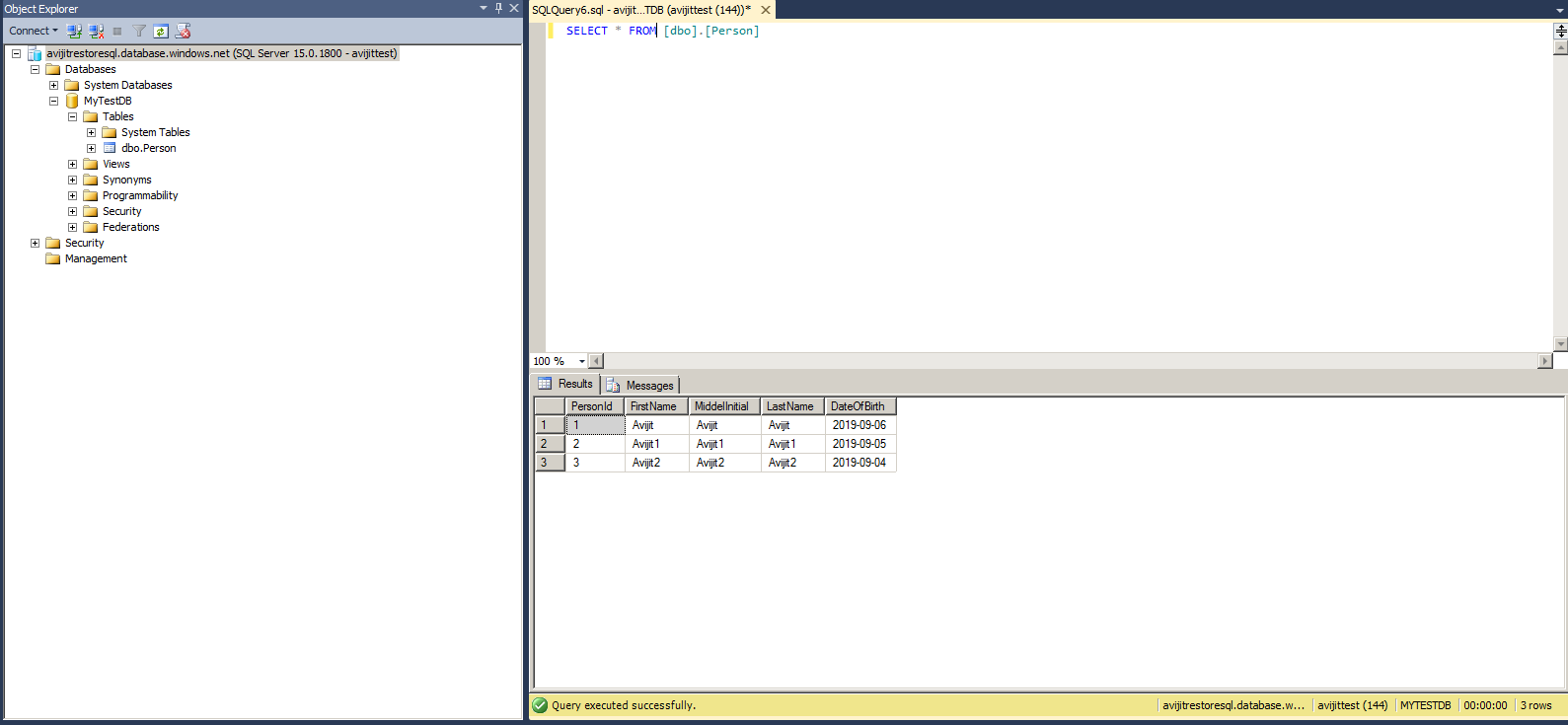Expand the dbo.Person table node
The image size is (1568, 725).
(91, 148)
